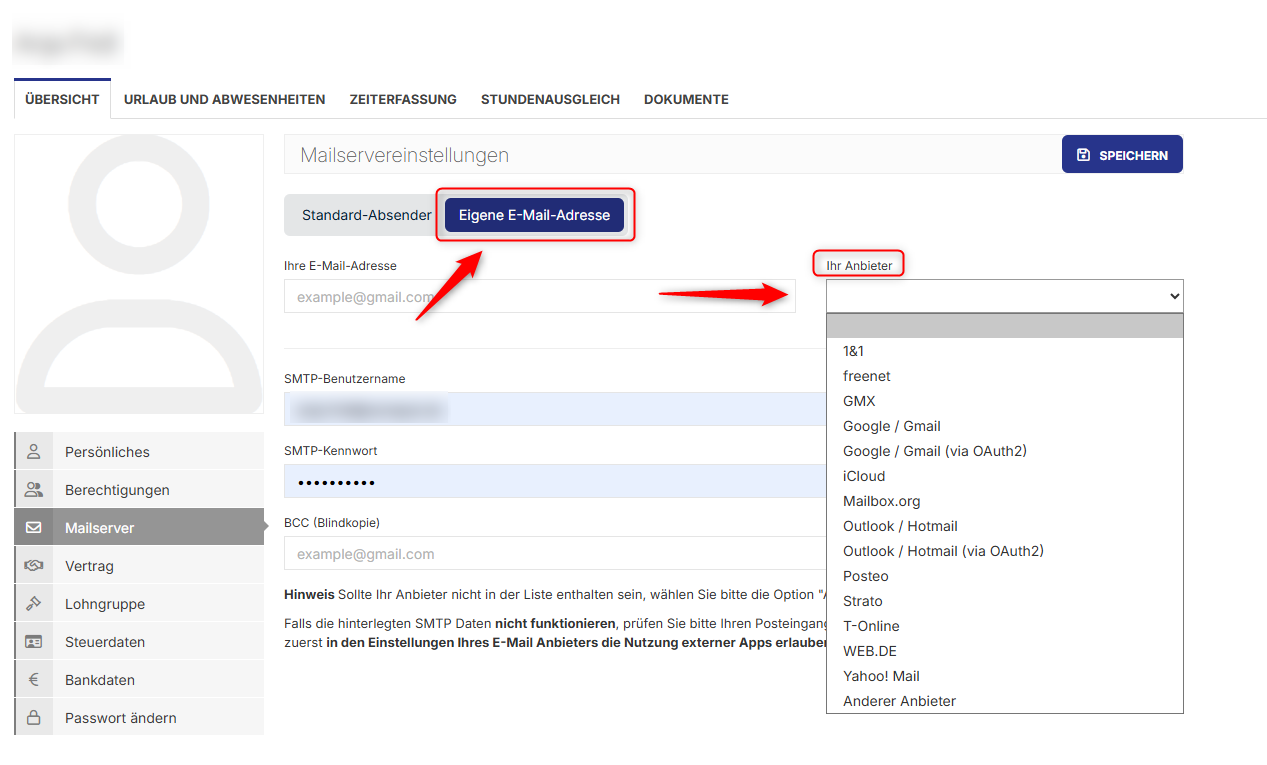Open Vertrag using its handshake icon
The width and height of the screenshot is (1267, 765).
(x=33, y=565)
